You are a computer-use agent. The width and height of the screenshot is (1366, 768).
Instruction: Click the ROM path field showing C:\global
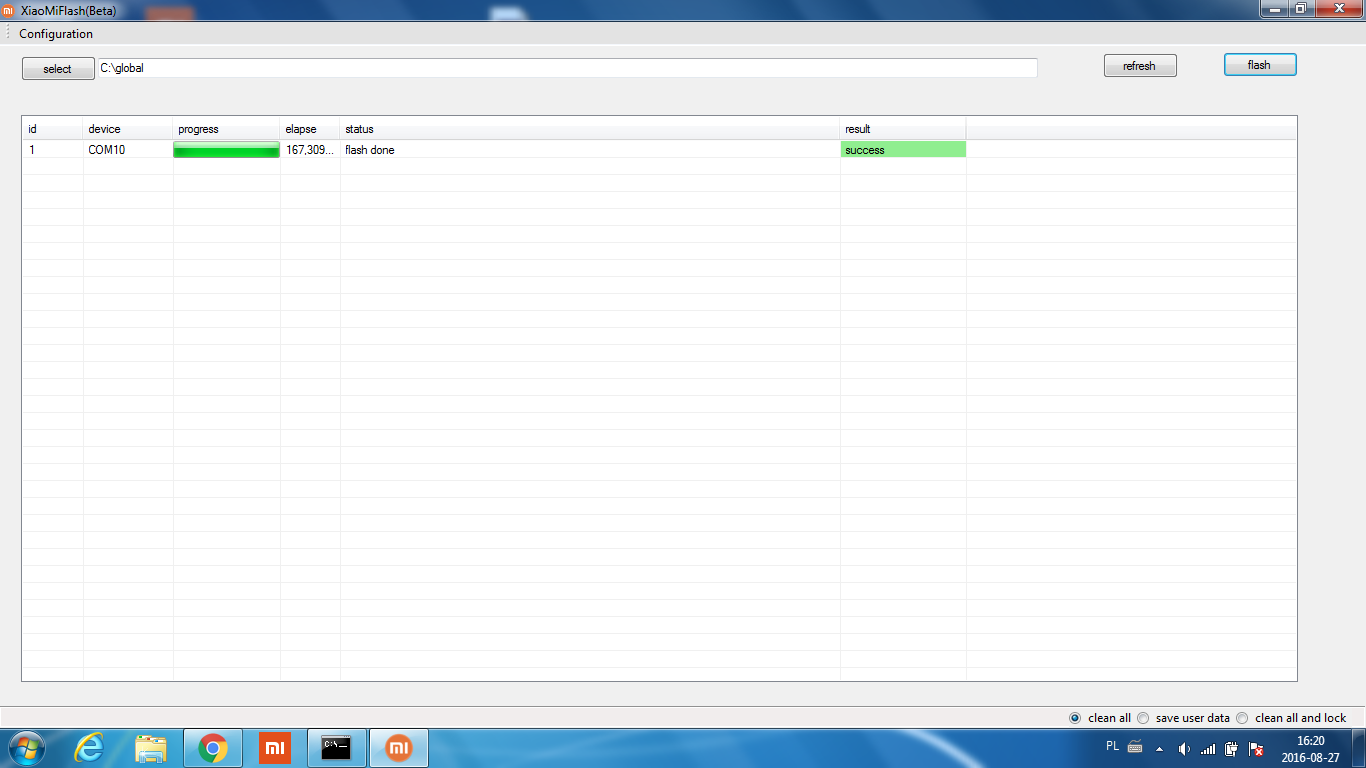click(566, 68)
